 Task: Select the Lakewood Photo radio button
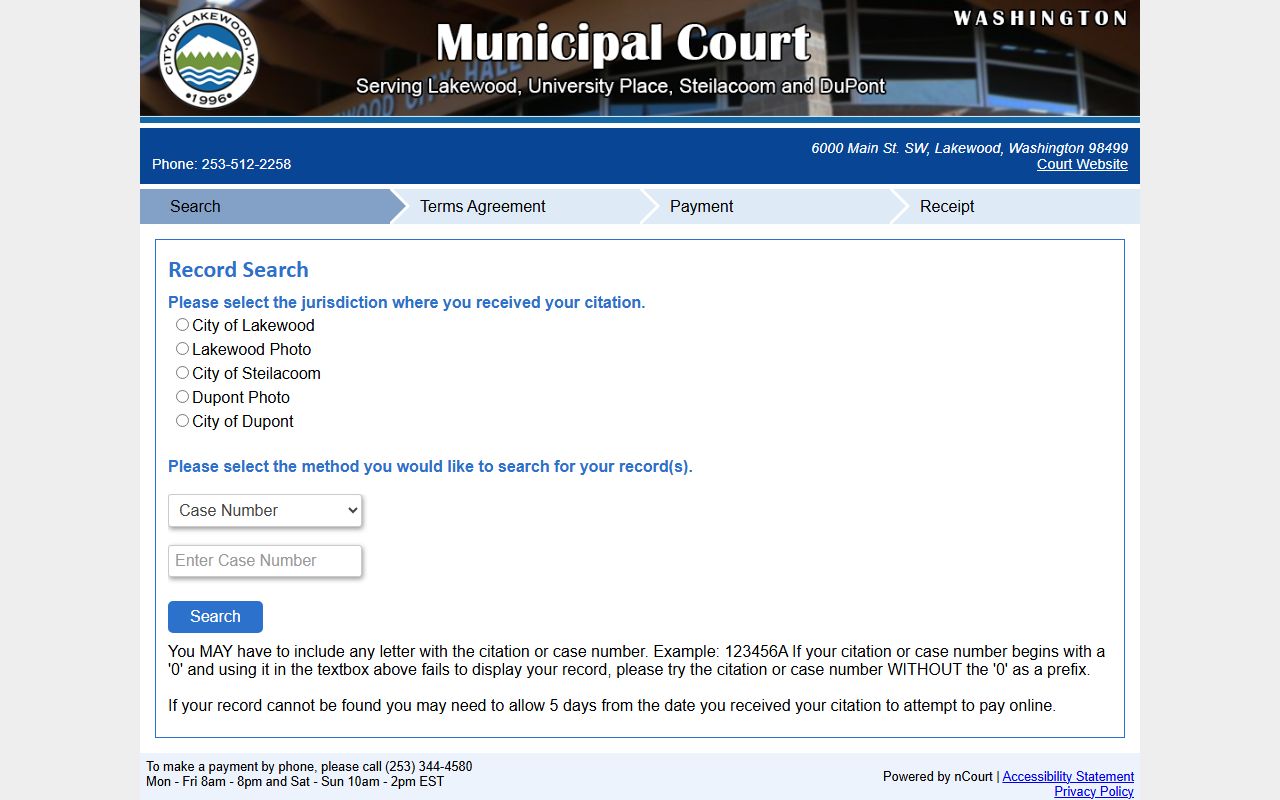pyautogui.click(x=182, y=349)
